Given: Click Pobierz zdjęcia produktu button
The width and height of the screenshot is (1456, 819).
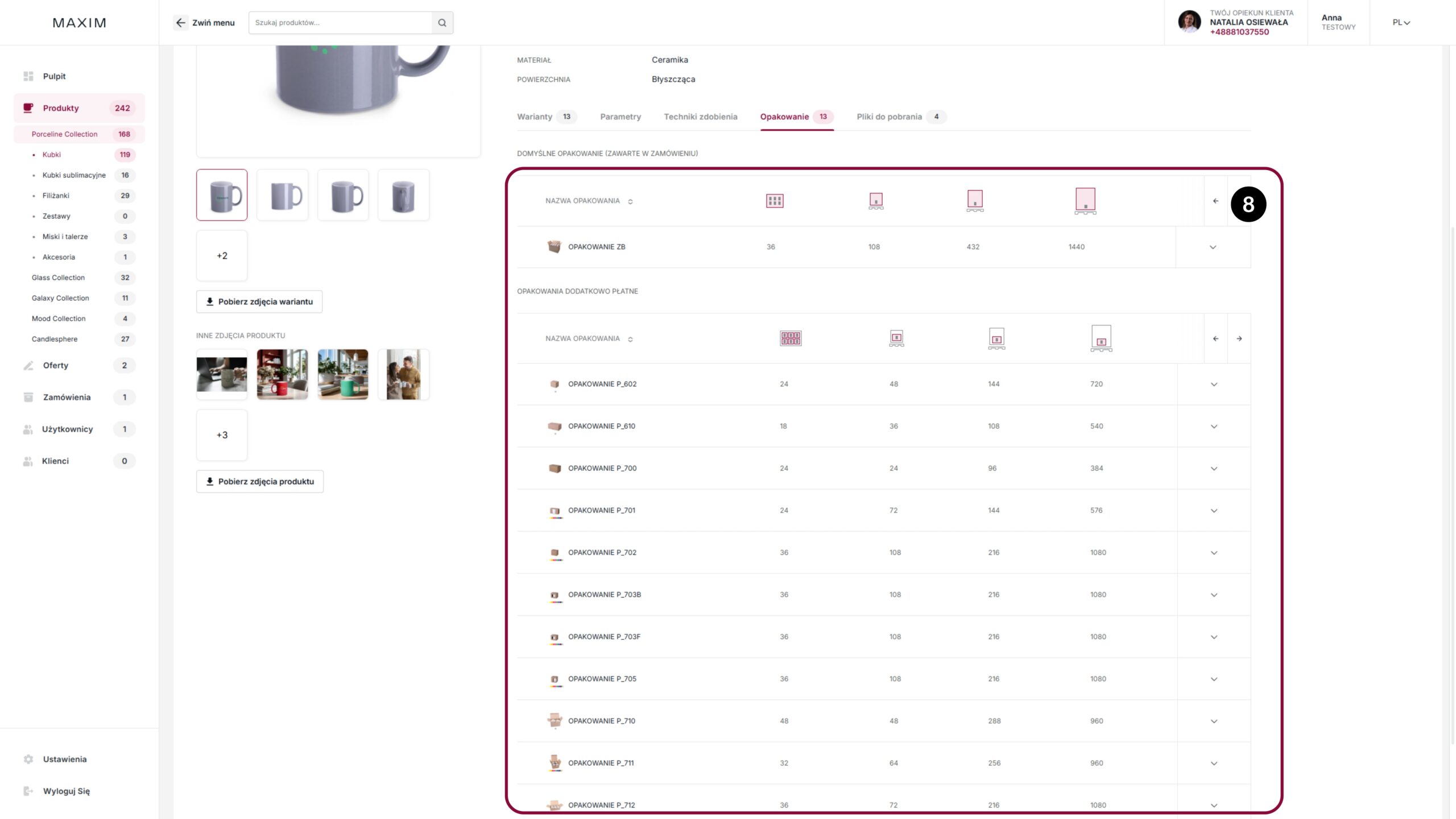Looking at the screenshot, I should [260, 481].
